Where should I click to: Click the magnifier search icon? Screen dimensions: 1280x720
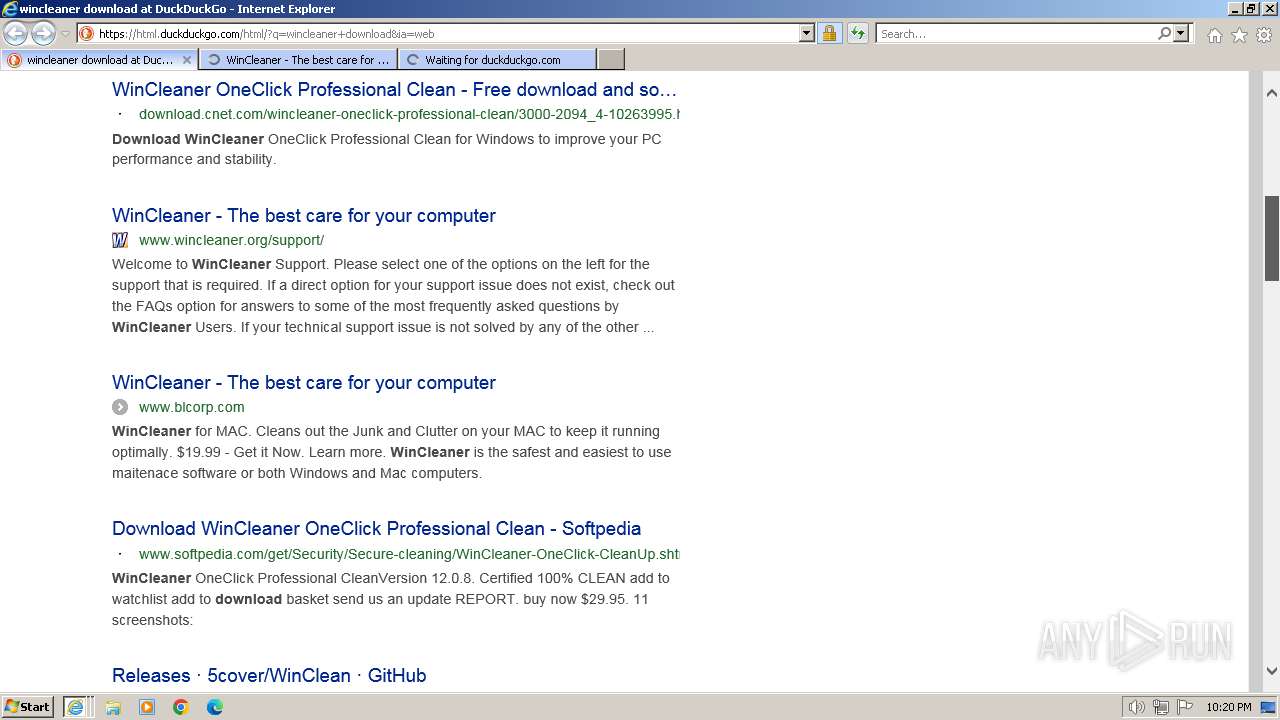[1164, 33]
